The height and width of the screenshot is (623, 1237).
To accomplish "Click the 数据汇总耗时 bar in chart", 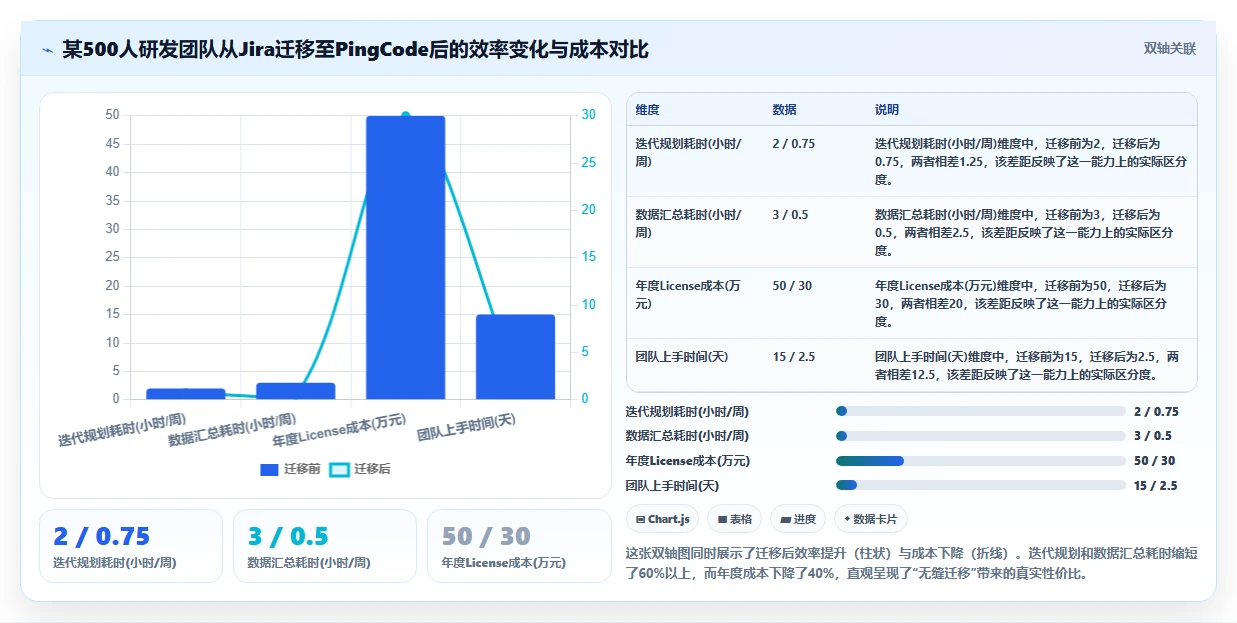I will click(296, 391).
